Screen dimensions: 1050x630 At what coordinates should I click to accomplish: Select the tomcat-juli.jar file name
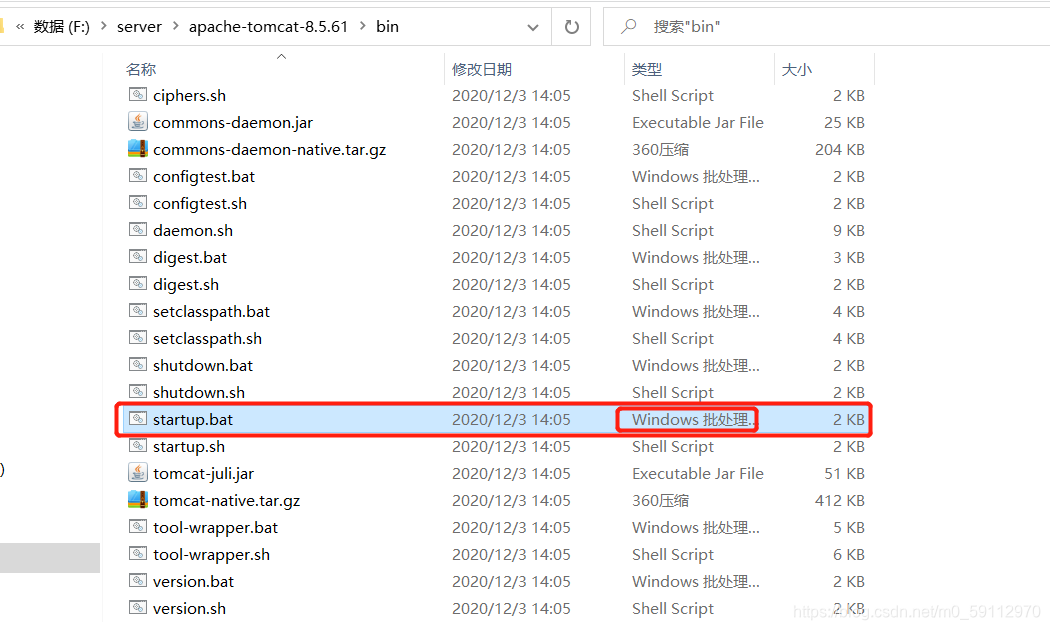click(204, 473)
